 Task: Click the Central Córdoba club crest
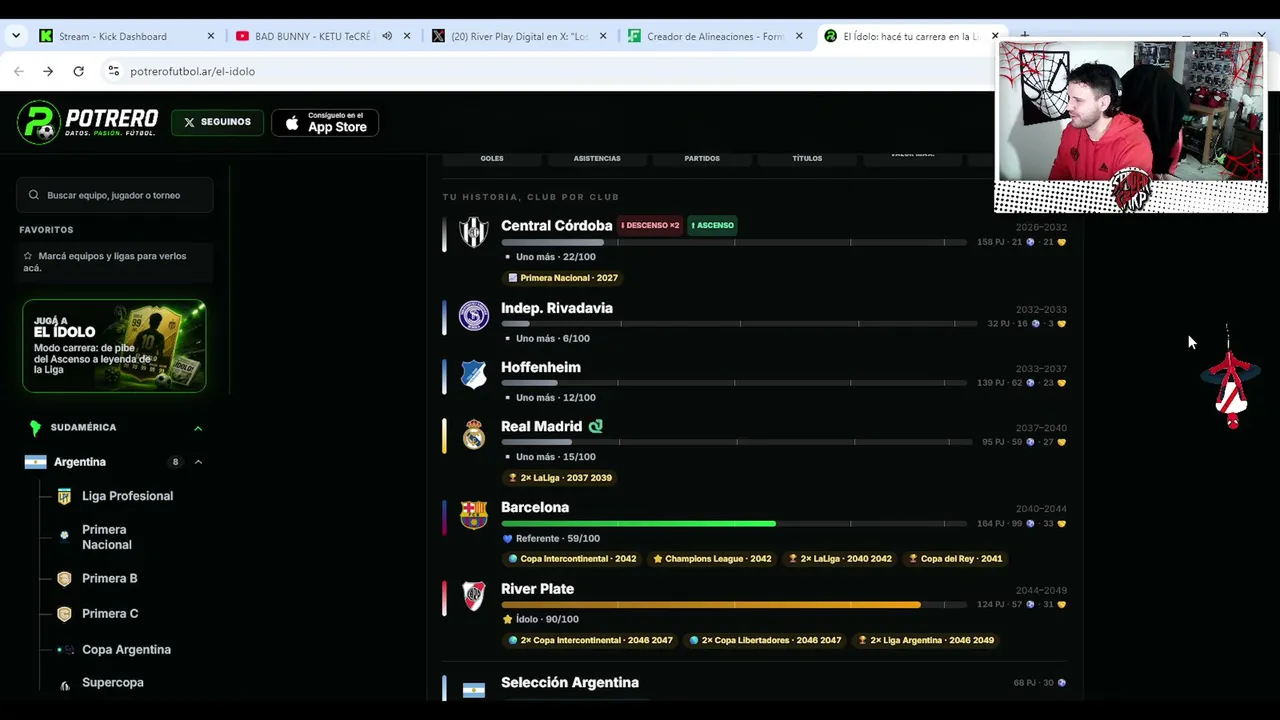pos(473,232)
